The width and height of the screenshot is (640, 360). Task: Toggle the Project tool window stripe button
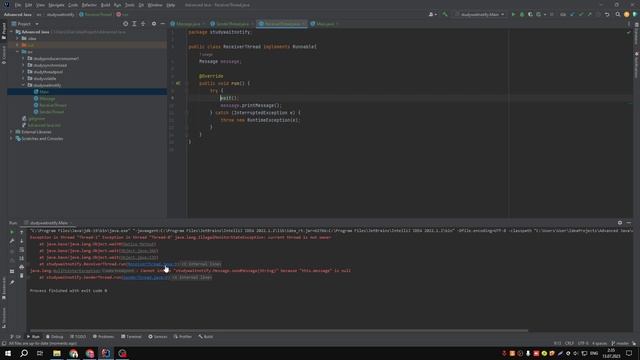(4, 31)
